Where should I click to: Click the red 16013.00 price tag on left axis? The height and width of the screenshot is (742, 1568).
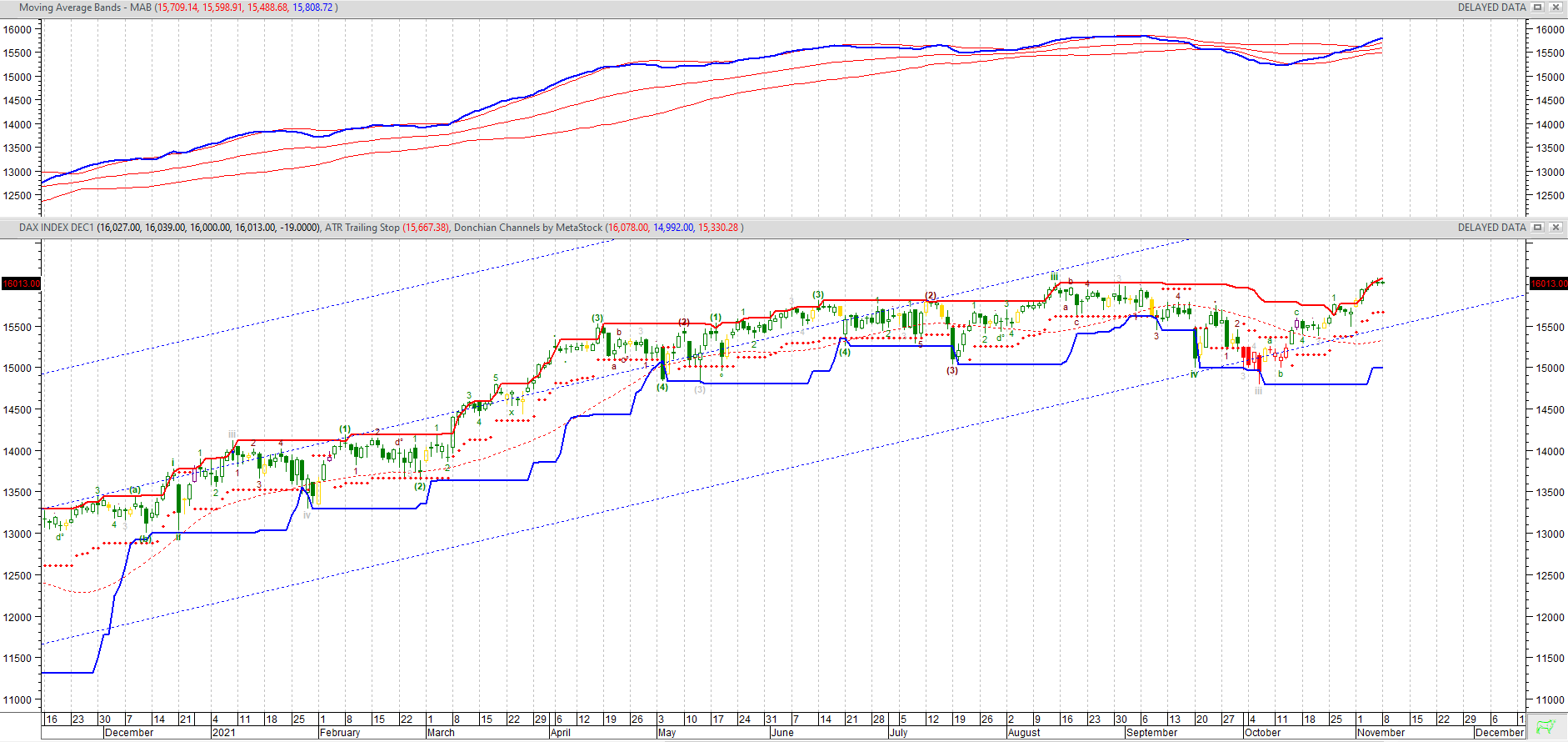pyautogui.click(x=21, y=283)
